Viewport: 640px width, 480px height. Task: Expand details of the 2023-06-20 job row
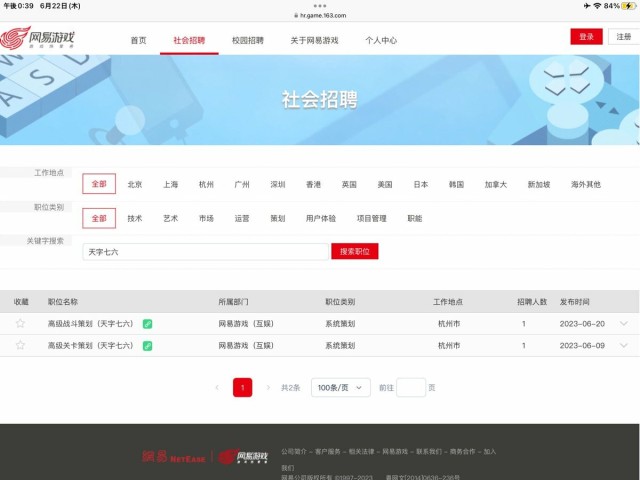coord(624,324)
